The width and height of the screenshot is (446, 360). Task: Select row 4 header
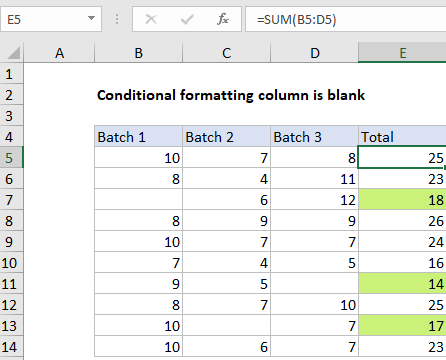click(x=11, y=137)
